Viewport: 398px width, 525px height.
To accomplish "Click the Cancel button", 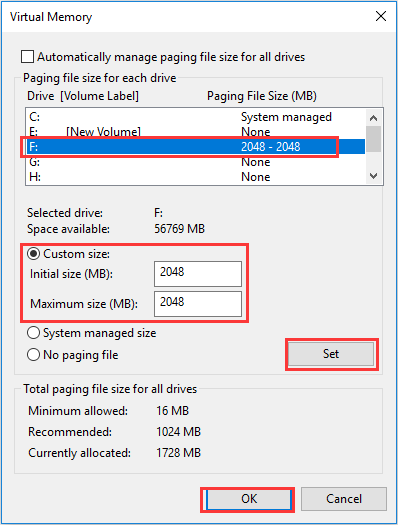I will pyautogui.click(x=344, y=499).
